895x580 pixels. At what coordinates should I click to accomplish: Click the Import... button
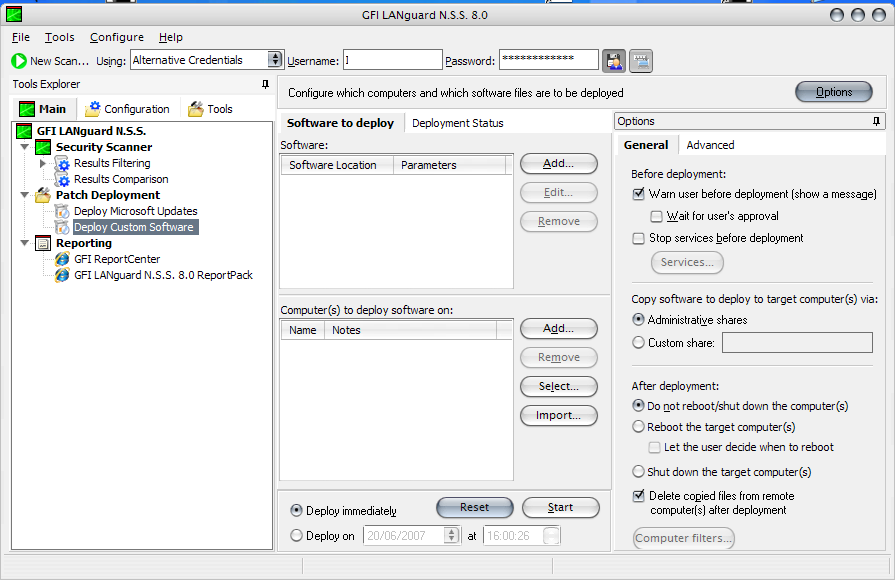click(559, 416)
